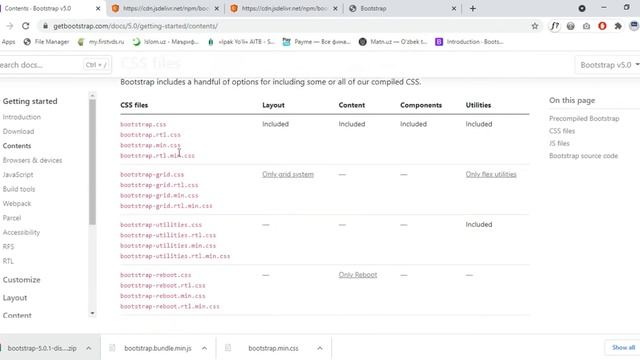Open Webpack in sidebar
This screenshot has width=640, height=360.
[17, 204]
